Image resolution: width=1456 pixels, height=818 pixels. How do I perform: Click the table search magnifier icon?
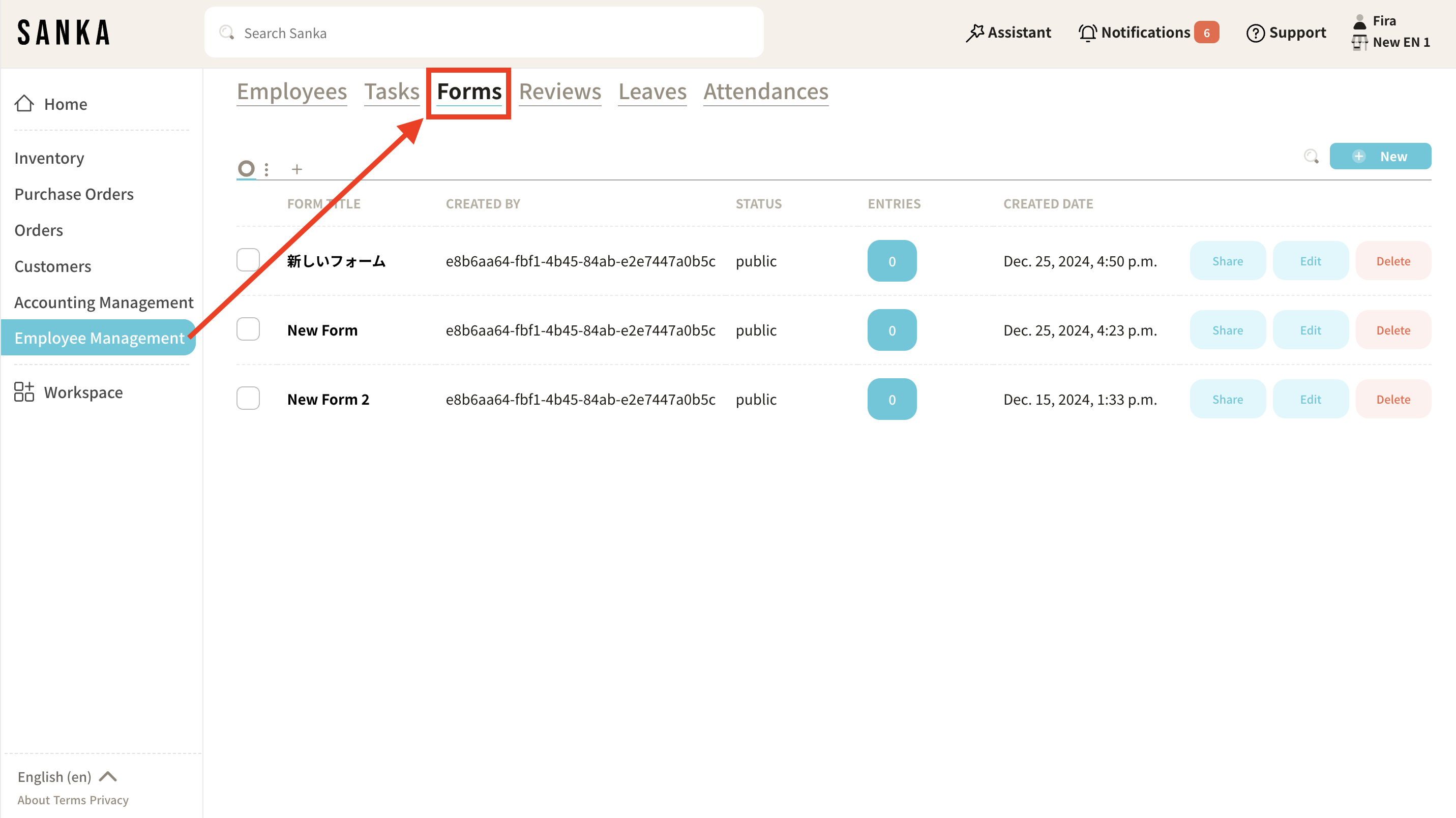pos(1311,157)
